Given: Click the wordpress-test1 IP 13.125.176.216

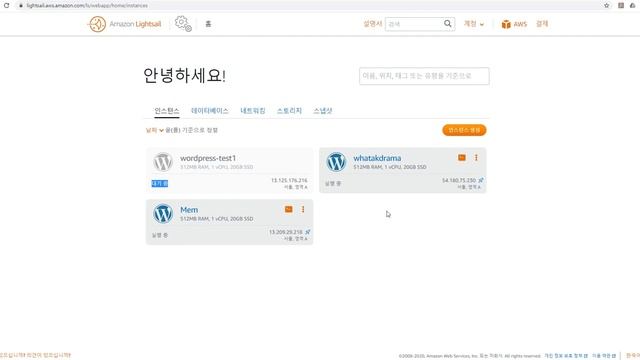Looking at the screenshot, I should 289,180.
